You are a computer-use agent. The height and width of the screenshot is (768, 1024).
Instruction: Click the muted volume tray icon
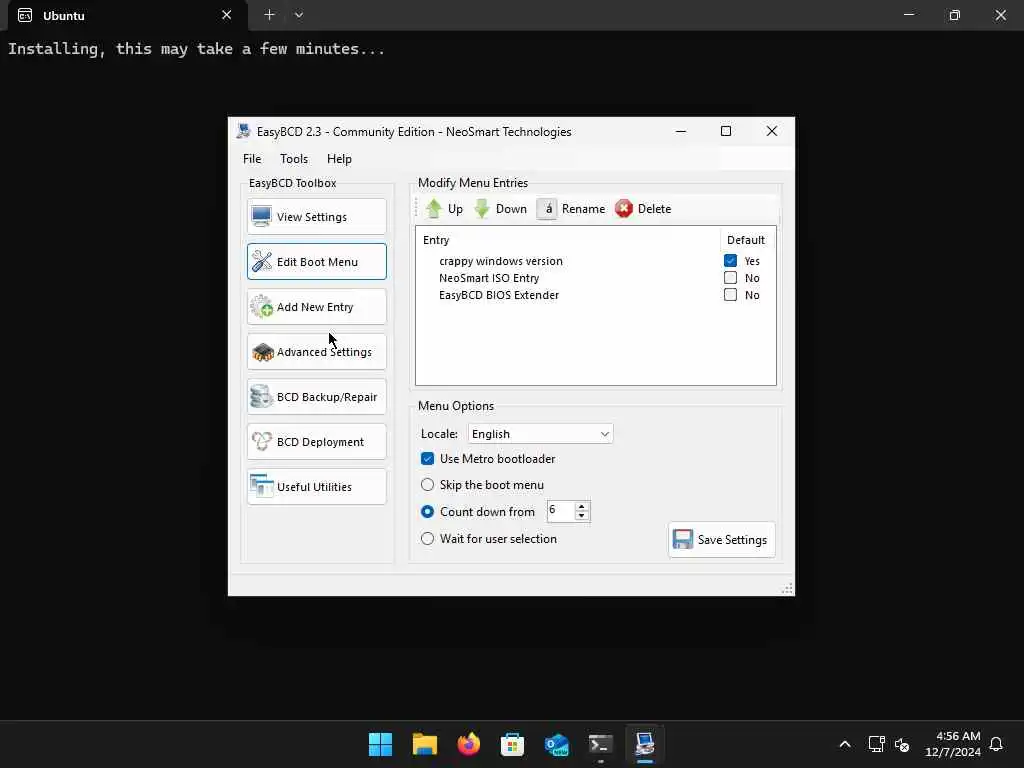click(x=902, y=744)
